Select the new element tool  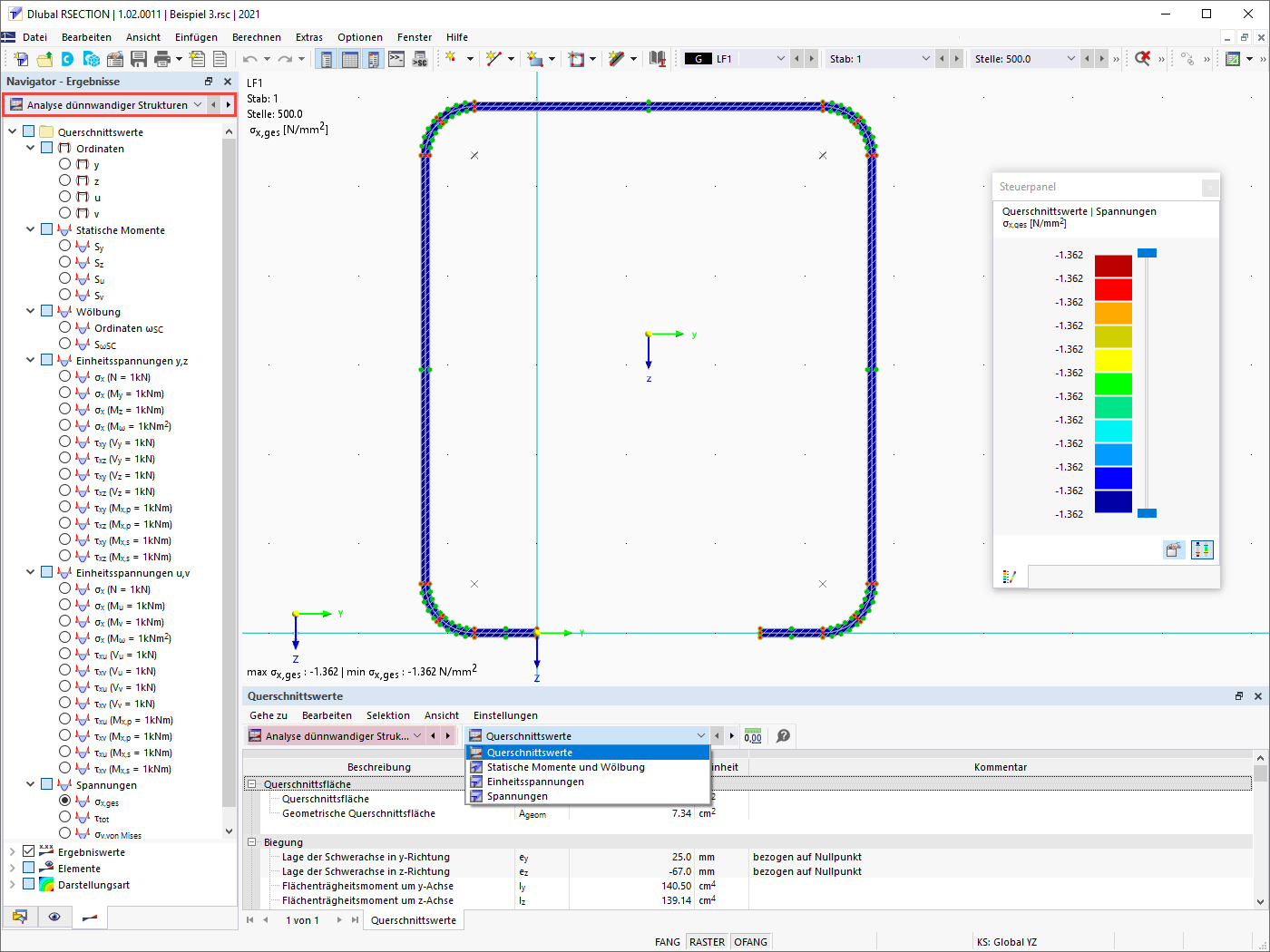pos(617,59)
